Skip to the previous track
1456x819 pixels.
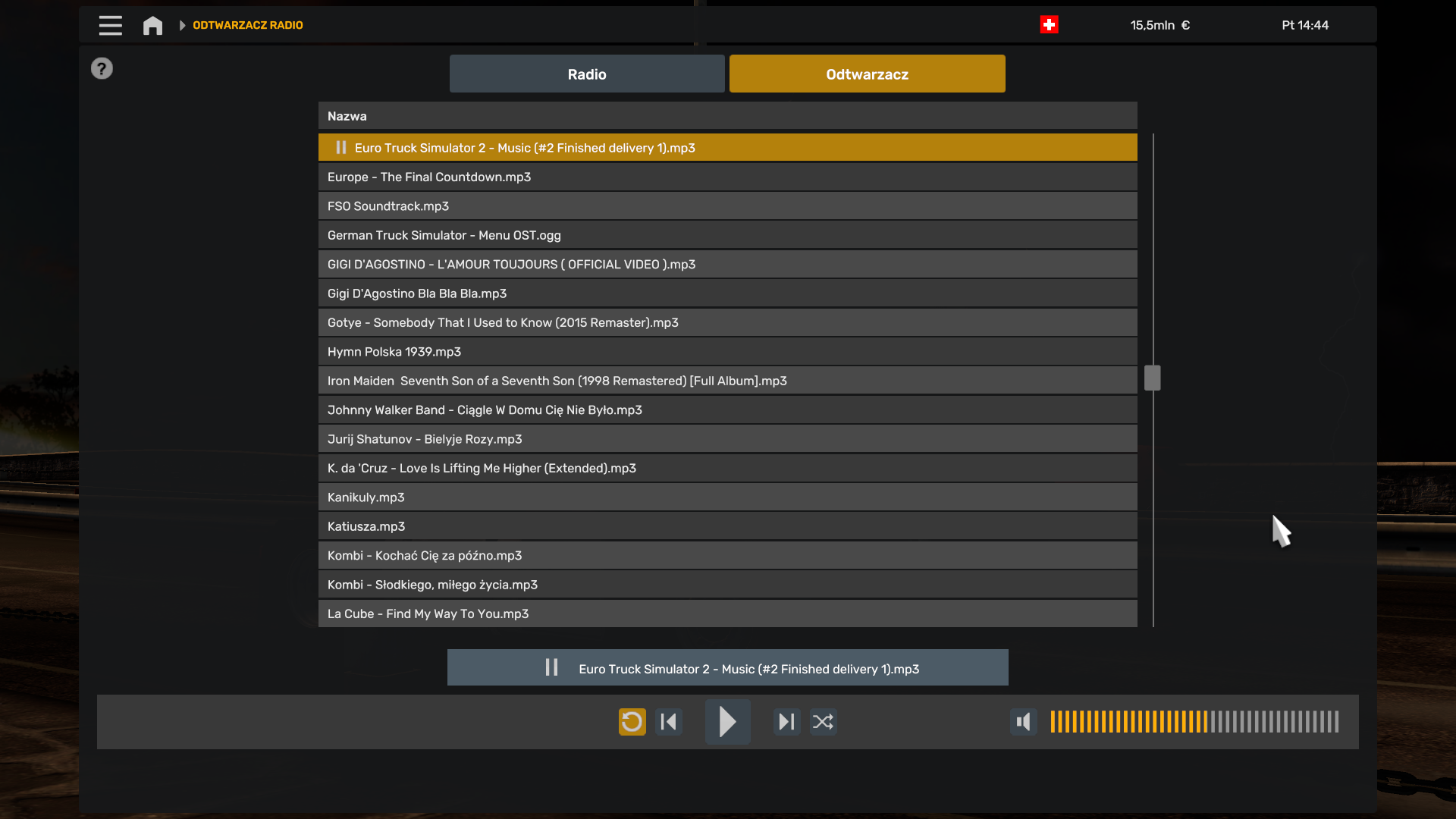669,722
